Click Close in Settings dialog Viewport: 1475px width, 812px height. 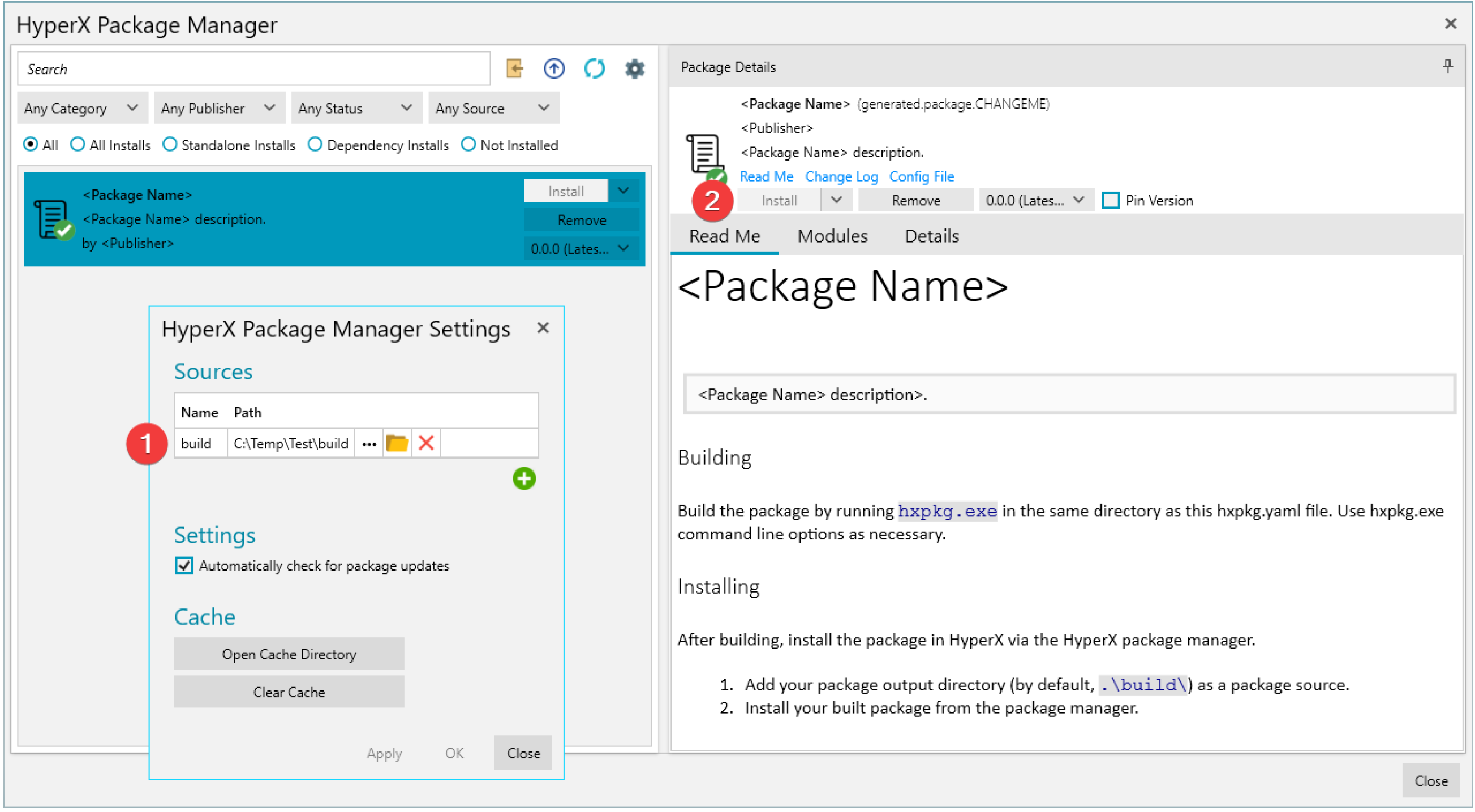pyautogui.click(x=523, y=754)
